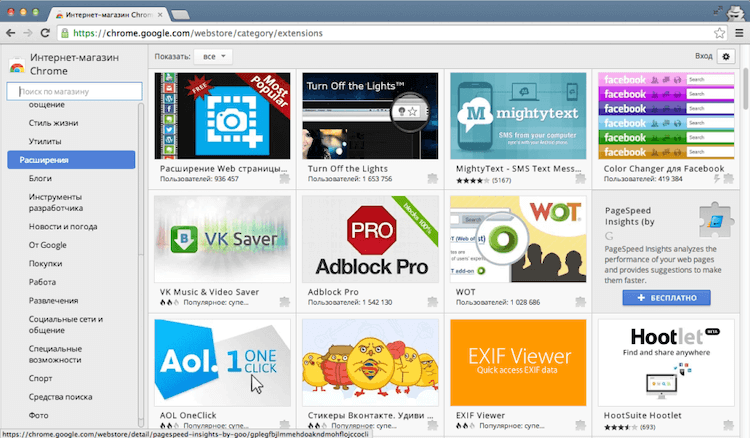Click 'Пользователей: 1 653 756' text
The image size is (750, 438).
tap(350, 179)
